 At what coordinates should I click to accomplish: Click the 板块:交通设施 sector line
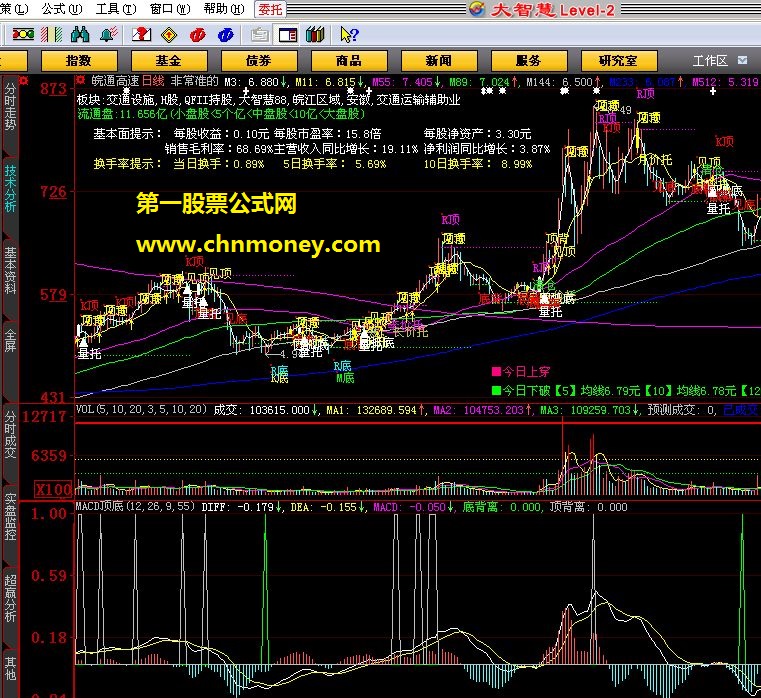pos(268,100)
